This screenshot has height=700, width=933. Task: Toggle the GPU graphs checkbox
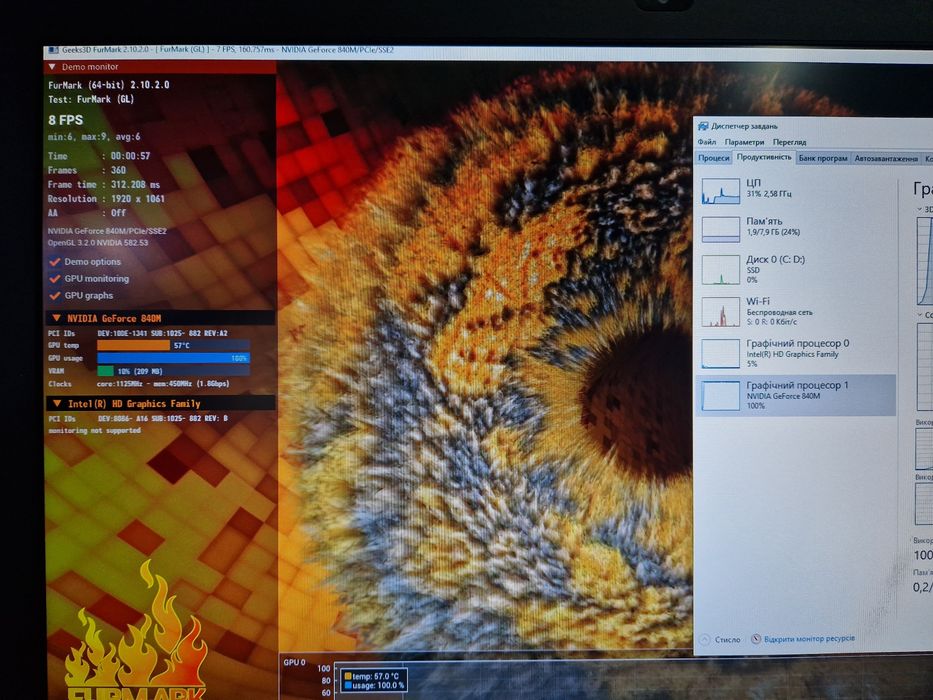55,295
